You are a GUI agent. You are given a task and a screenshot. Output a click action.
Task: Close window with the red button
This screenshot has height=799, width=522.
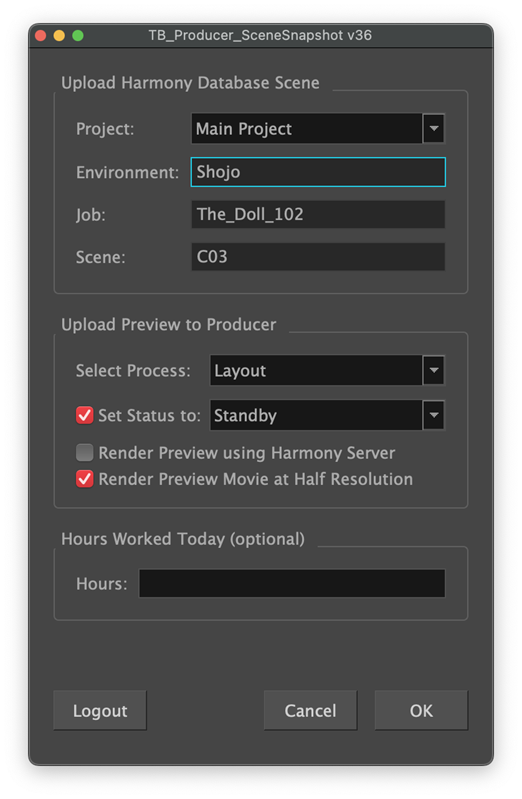click(x=41, y=36)
